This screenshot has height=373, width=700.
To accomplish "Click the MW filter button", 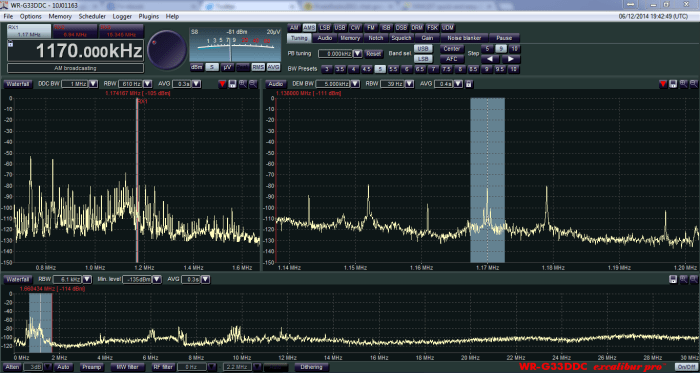I will point(128,367).
